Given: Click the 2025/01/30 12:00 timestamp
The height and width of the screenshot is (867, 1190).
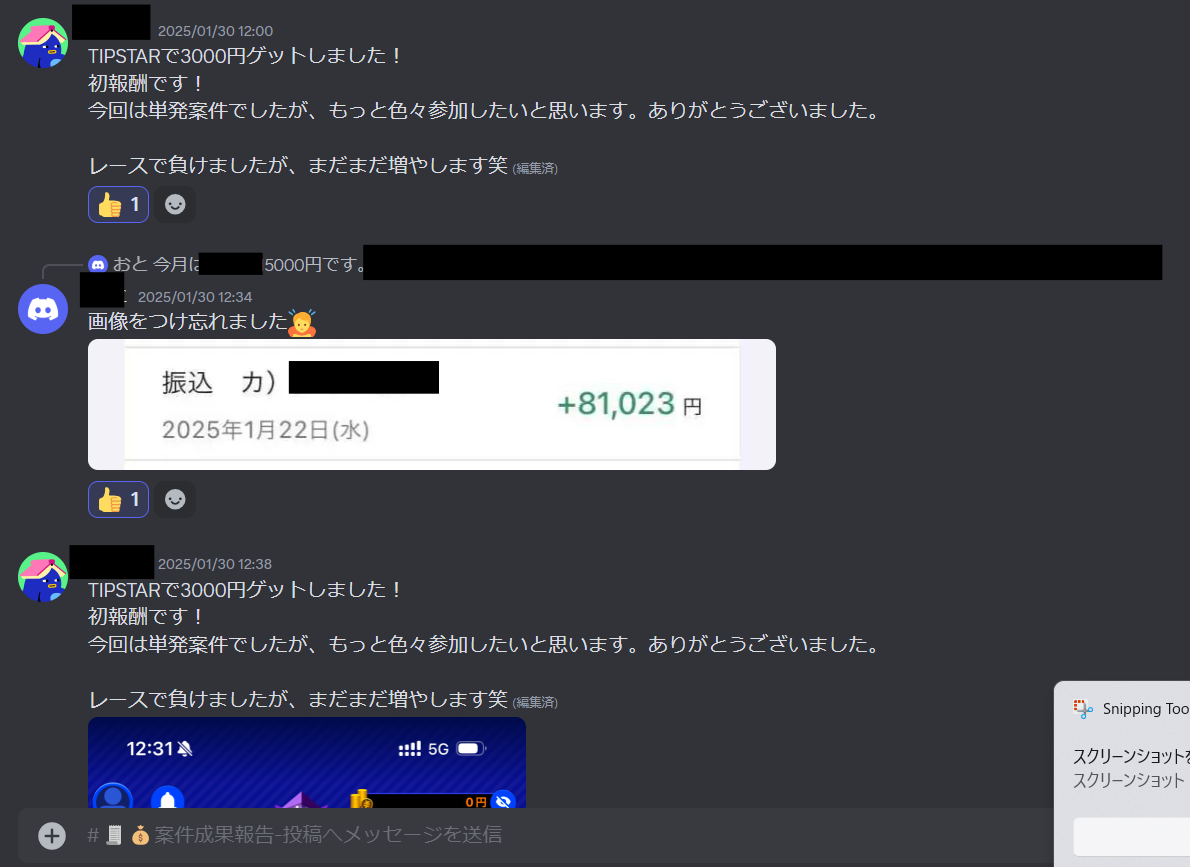Looking at the screenshot, I should click(216, 31).
